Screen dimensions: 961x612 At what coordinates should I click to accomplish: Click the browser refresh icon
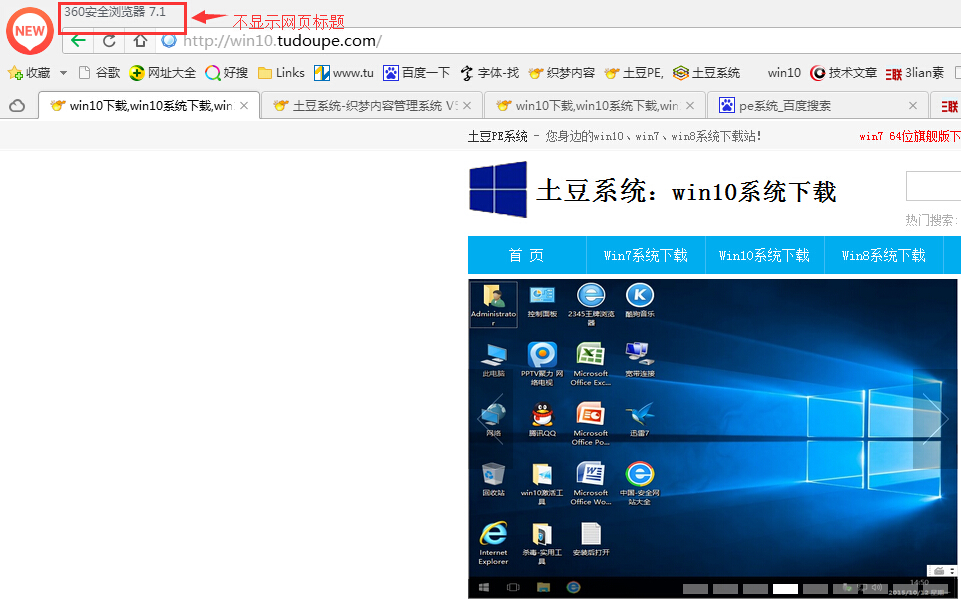coord(108,41)
